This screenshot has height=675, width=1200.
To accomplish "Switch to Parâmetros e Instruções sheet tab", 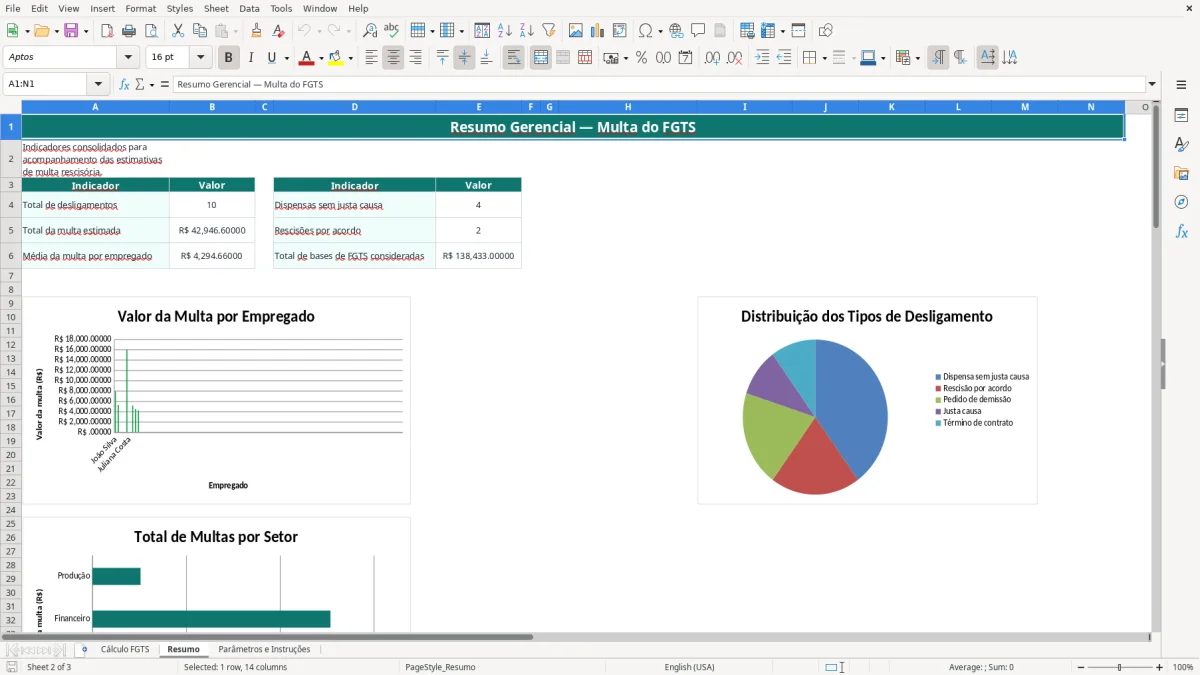I will click(264, 649).
